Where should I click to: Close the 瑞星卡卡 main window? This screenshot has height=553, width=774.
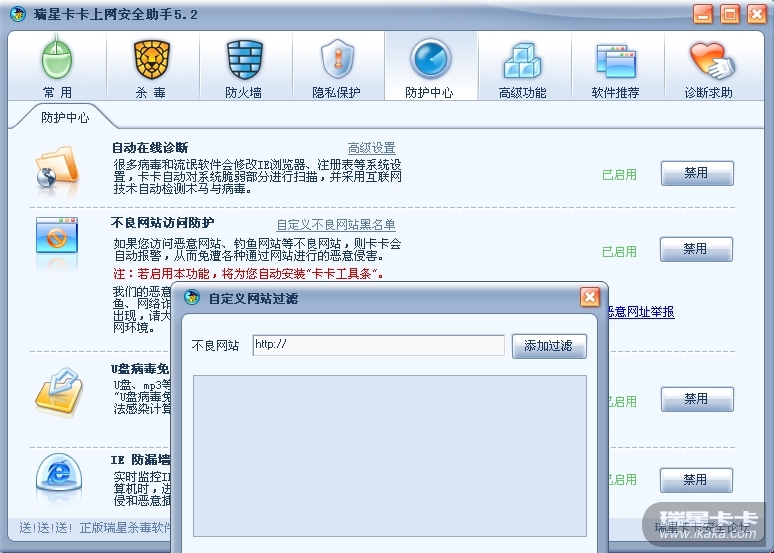point(756,14)
